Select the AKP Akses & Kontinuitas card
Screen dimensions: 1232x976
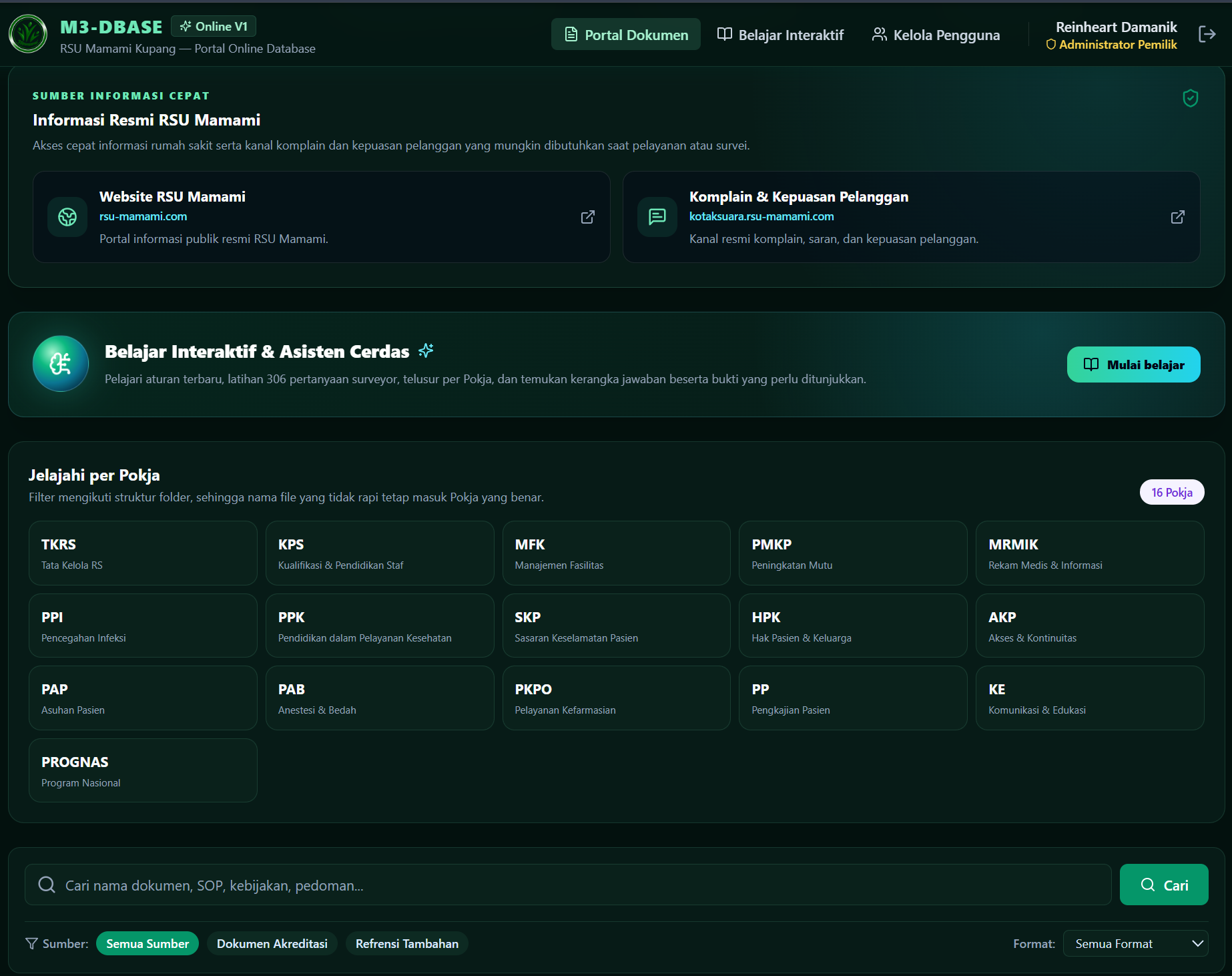[x=1090, y=626]
